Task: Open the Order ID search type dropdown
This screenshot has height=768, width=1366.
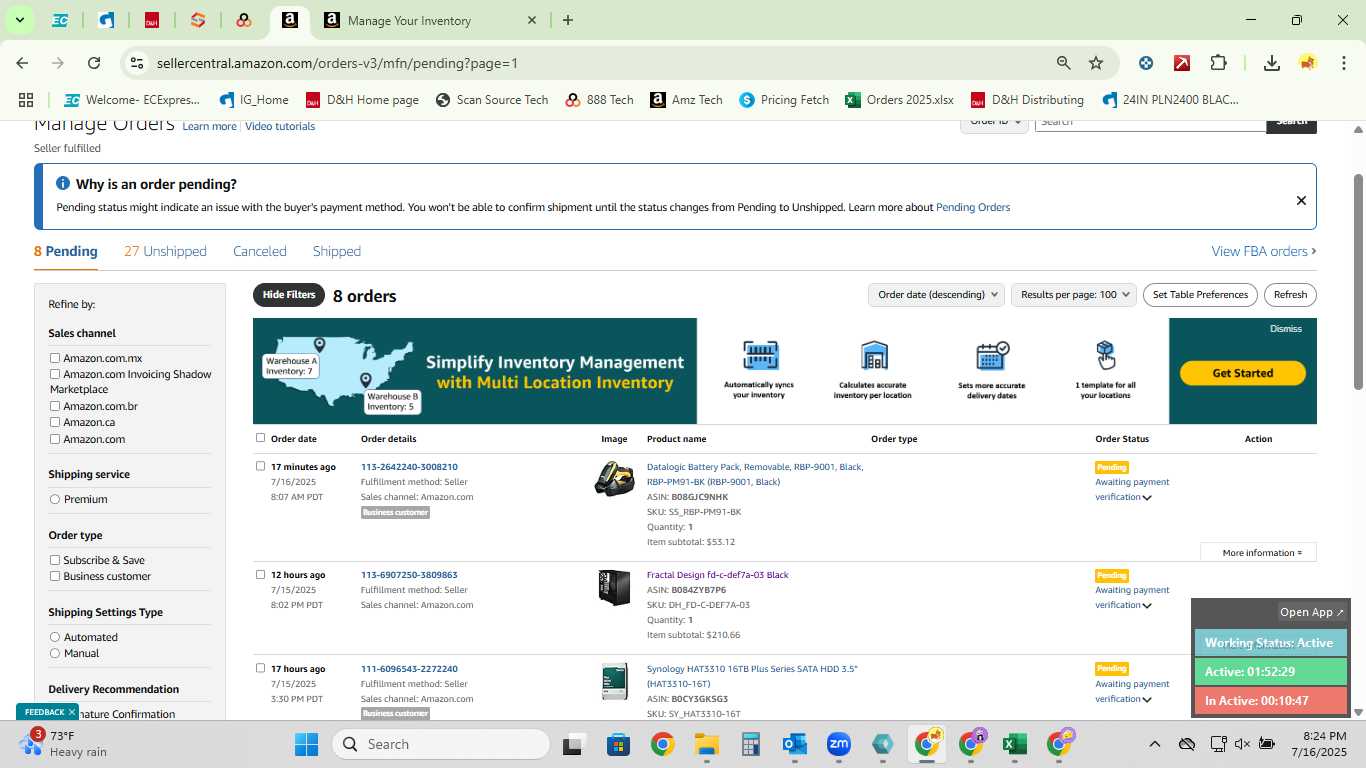Action: click(994, 122)
